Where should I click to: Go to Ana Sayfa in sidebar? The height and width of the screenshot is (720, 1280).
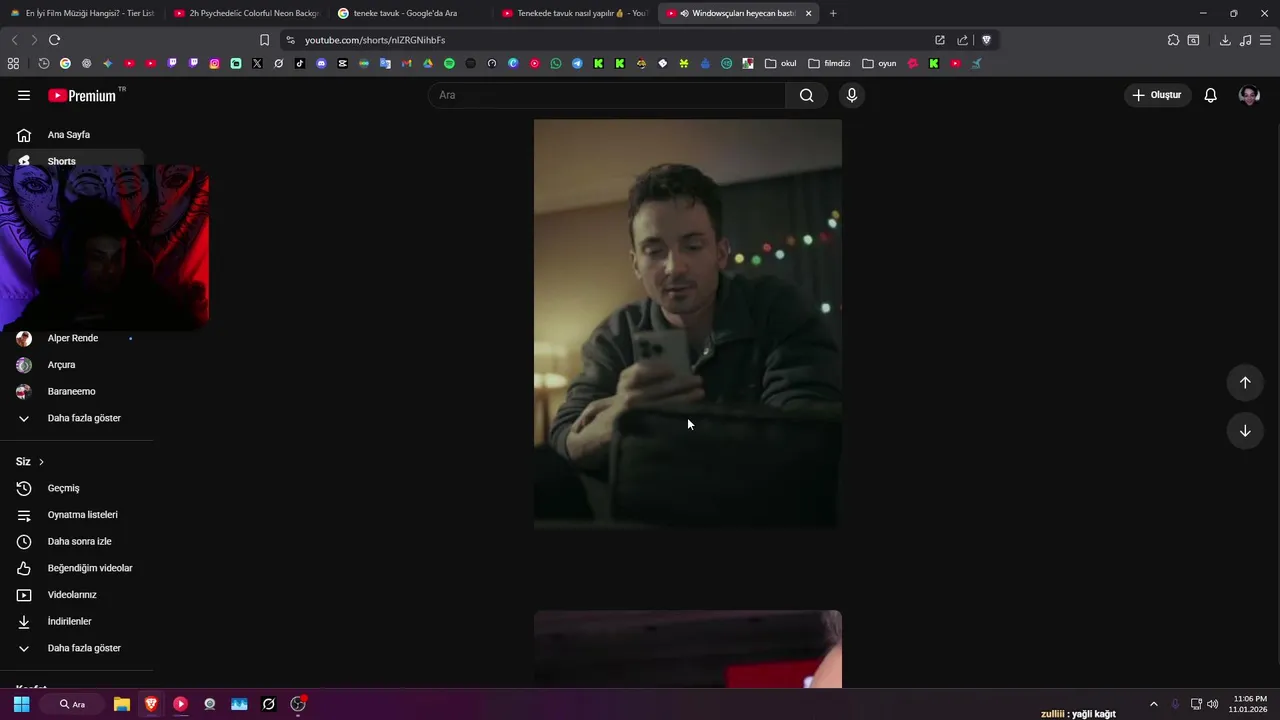(x=76, y=135)
